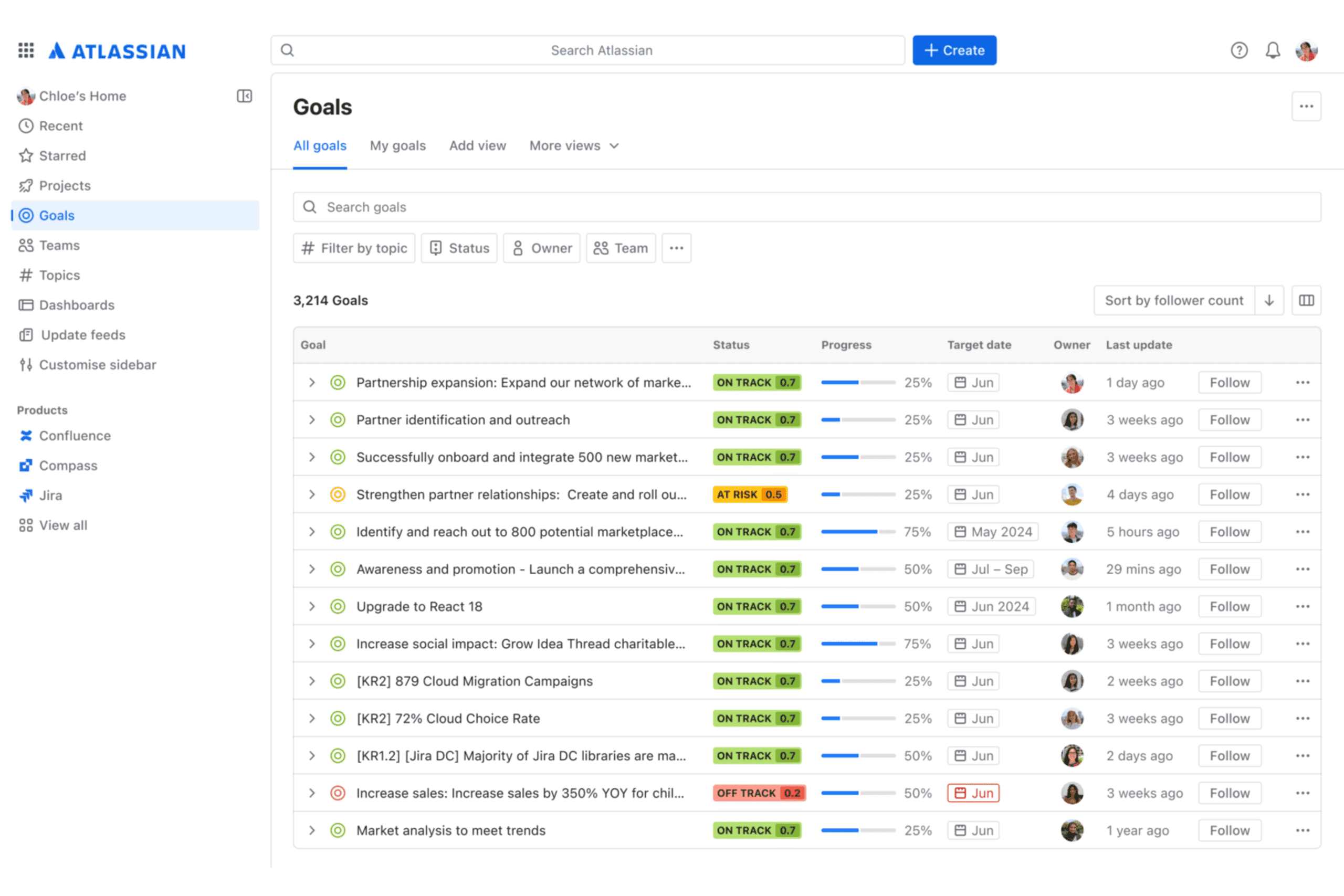Viewport: 1344px width, 896px height.
Task: Open Filter by topic dropdown
Action: coord(354,248)
